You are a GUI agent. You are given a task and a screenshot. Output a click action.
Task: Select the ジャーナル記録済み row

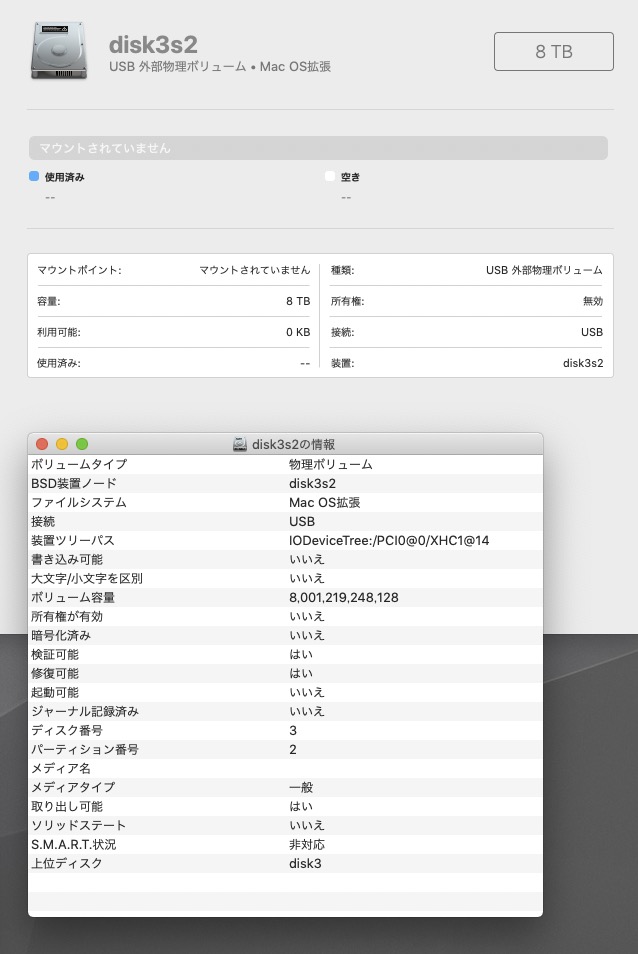(285, 711)
